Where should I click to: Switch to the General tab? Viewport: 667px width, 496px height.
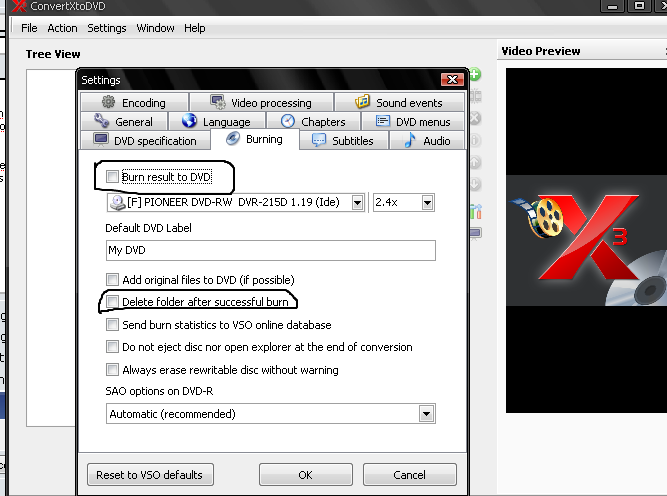tap(124, 121)
